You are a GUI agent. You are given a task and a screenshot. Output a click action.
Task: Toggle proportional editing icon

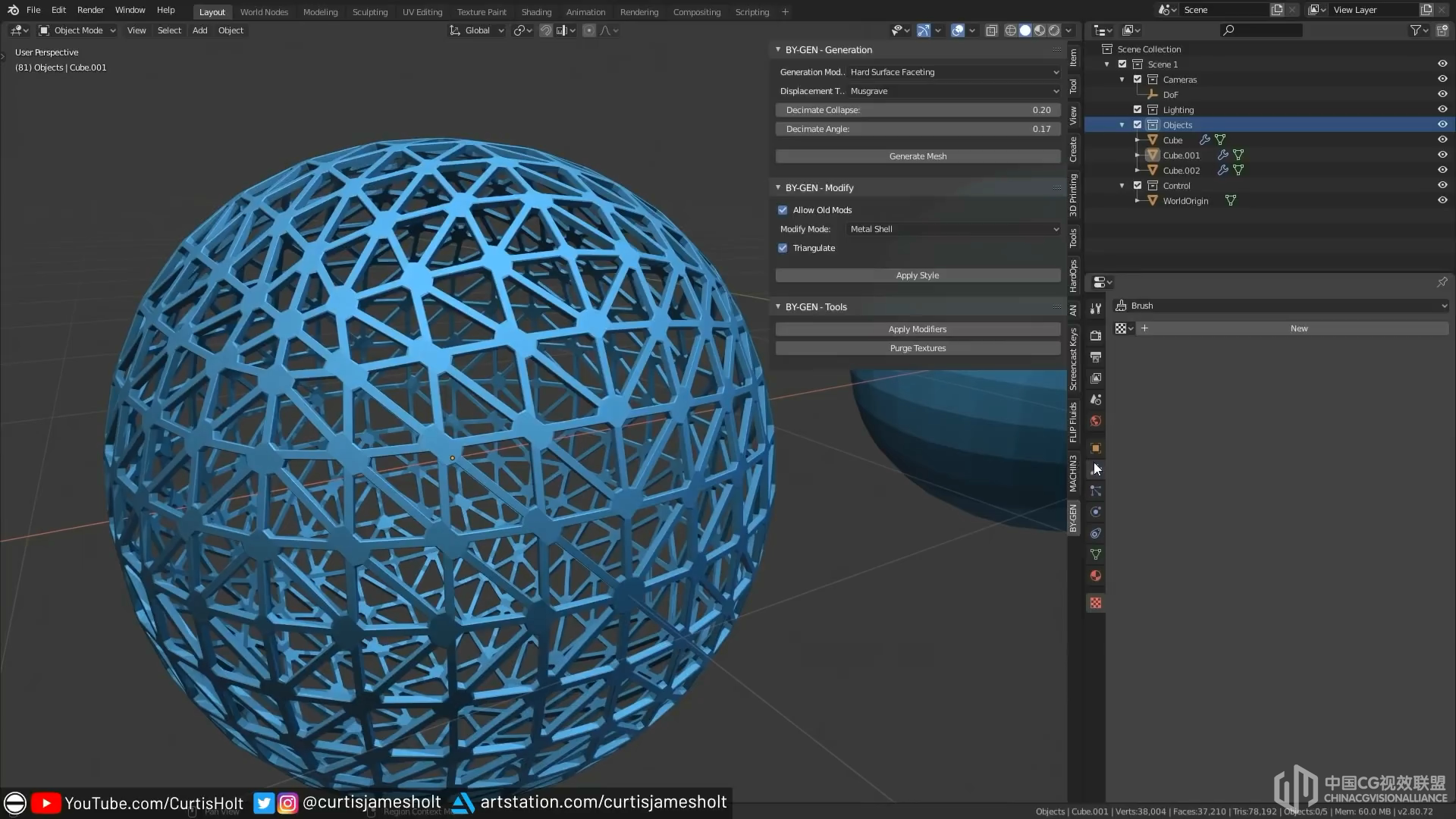(x=589, y=30)
